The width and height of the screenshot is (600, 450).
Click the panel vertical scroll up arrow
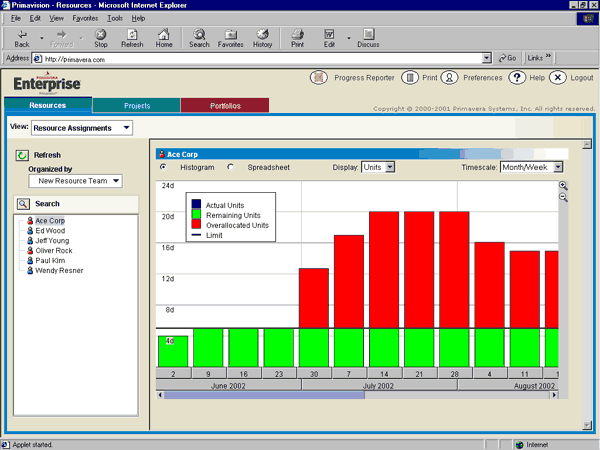(x=587, y=144)
